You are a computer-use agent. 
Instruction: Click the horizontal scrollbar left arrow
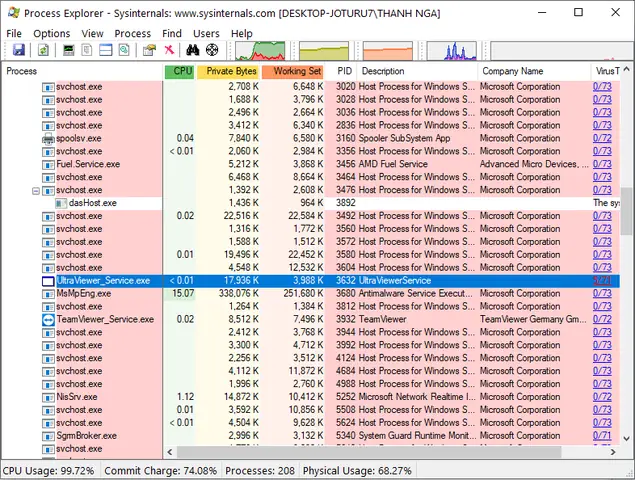[x=170, y=452]
